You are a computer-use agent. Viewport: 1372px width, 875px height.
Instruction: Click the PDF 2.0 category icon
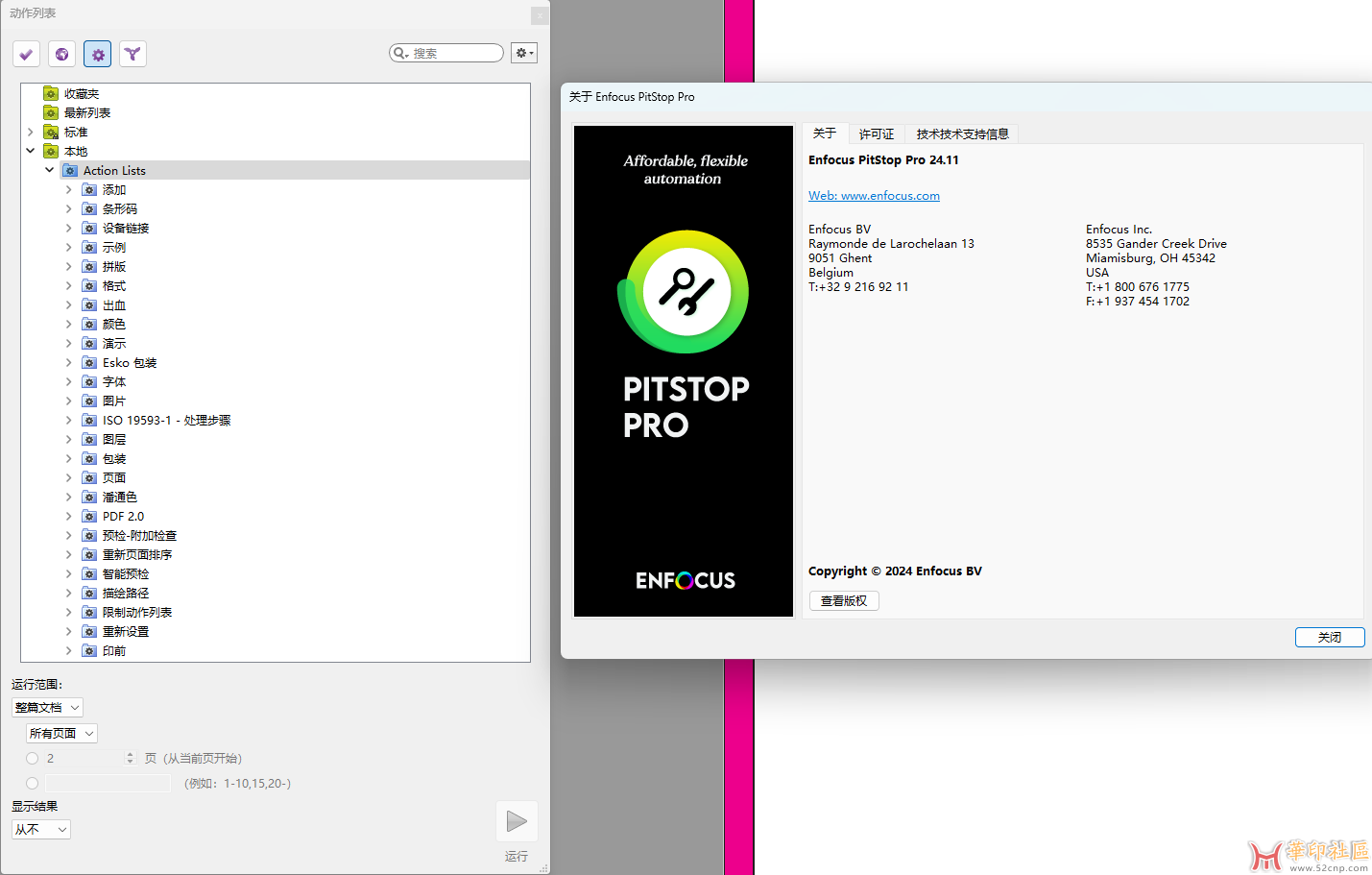point(89,516)
